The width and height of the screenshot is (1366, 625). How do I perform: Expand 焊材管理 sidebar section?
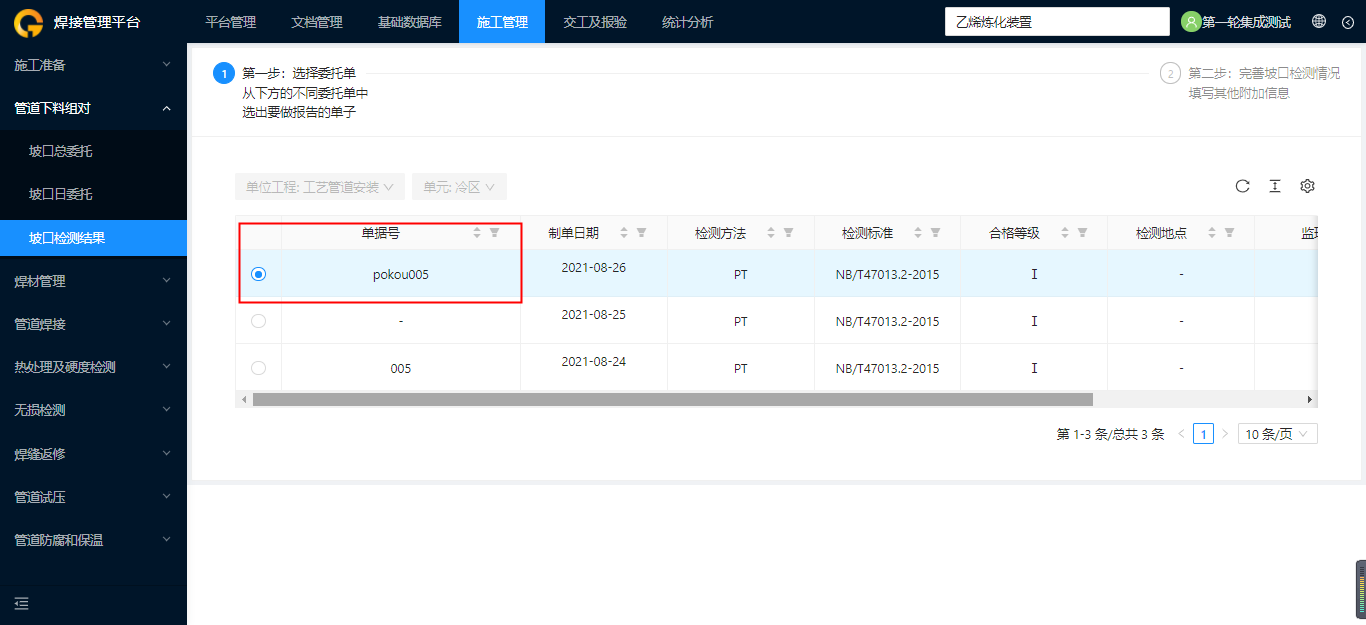click(x=93, y=281)
